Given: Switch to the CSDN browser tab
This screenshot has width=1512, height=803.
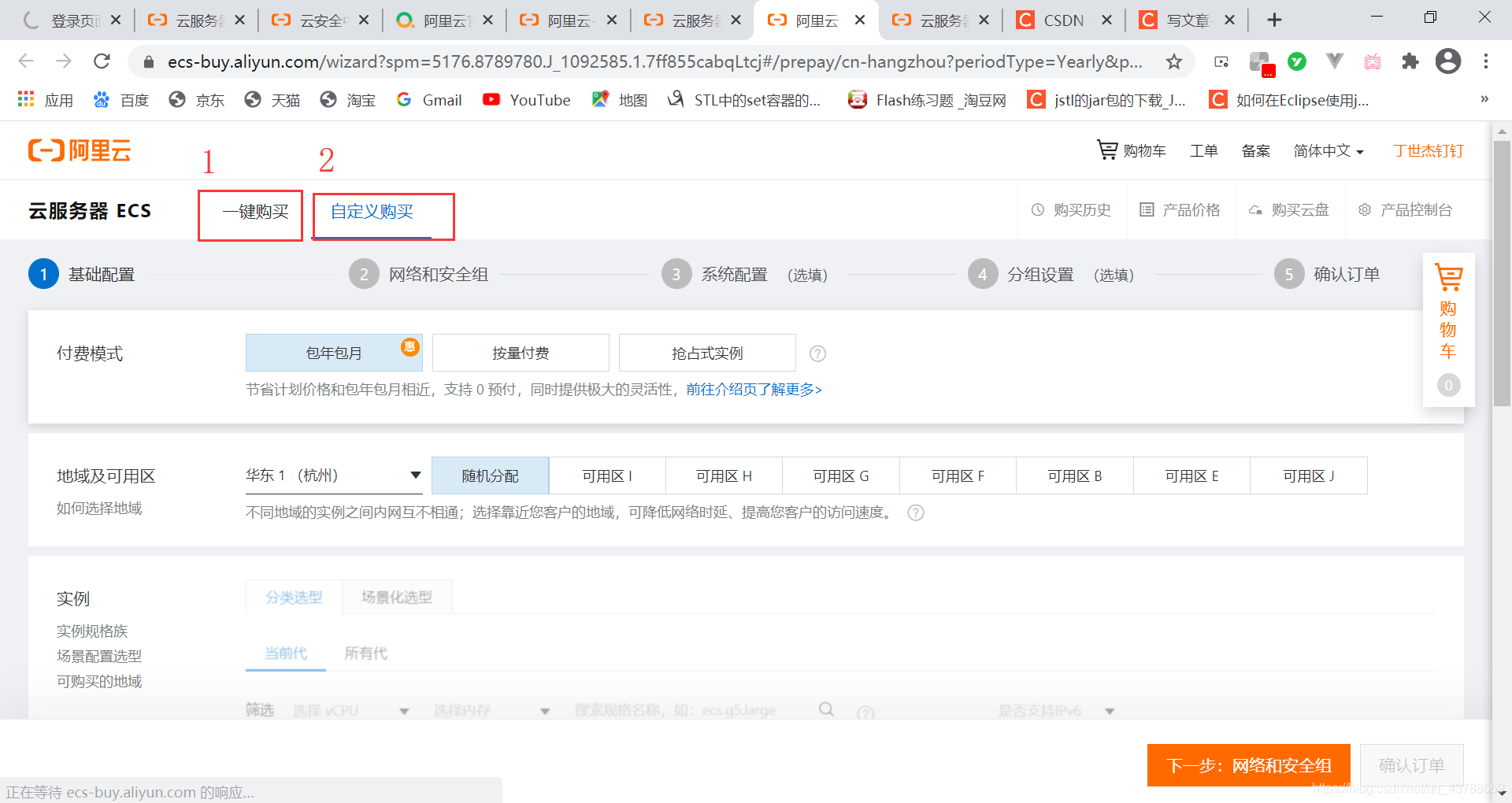Looking at the screenshot, I should pos(1063,20).
